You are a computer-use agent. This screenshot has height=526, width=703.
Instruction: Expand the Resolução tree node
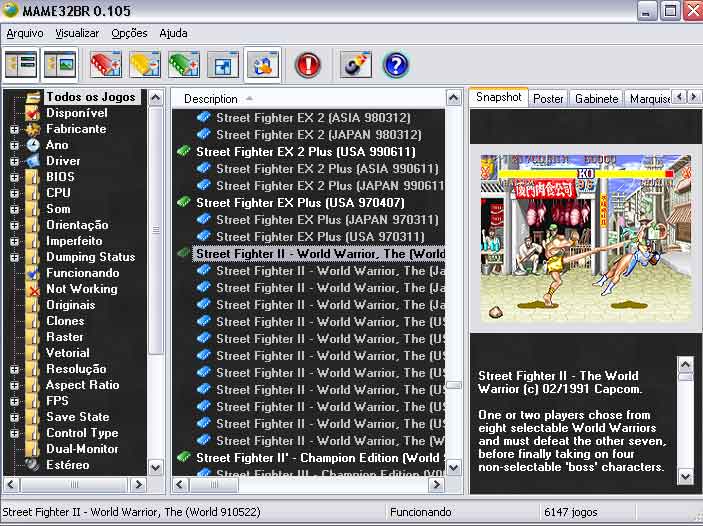pyautogui.click(x=14, y=370)
